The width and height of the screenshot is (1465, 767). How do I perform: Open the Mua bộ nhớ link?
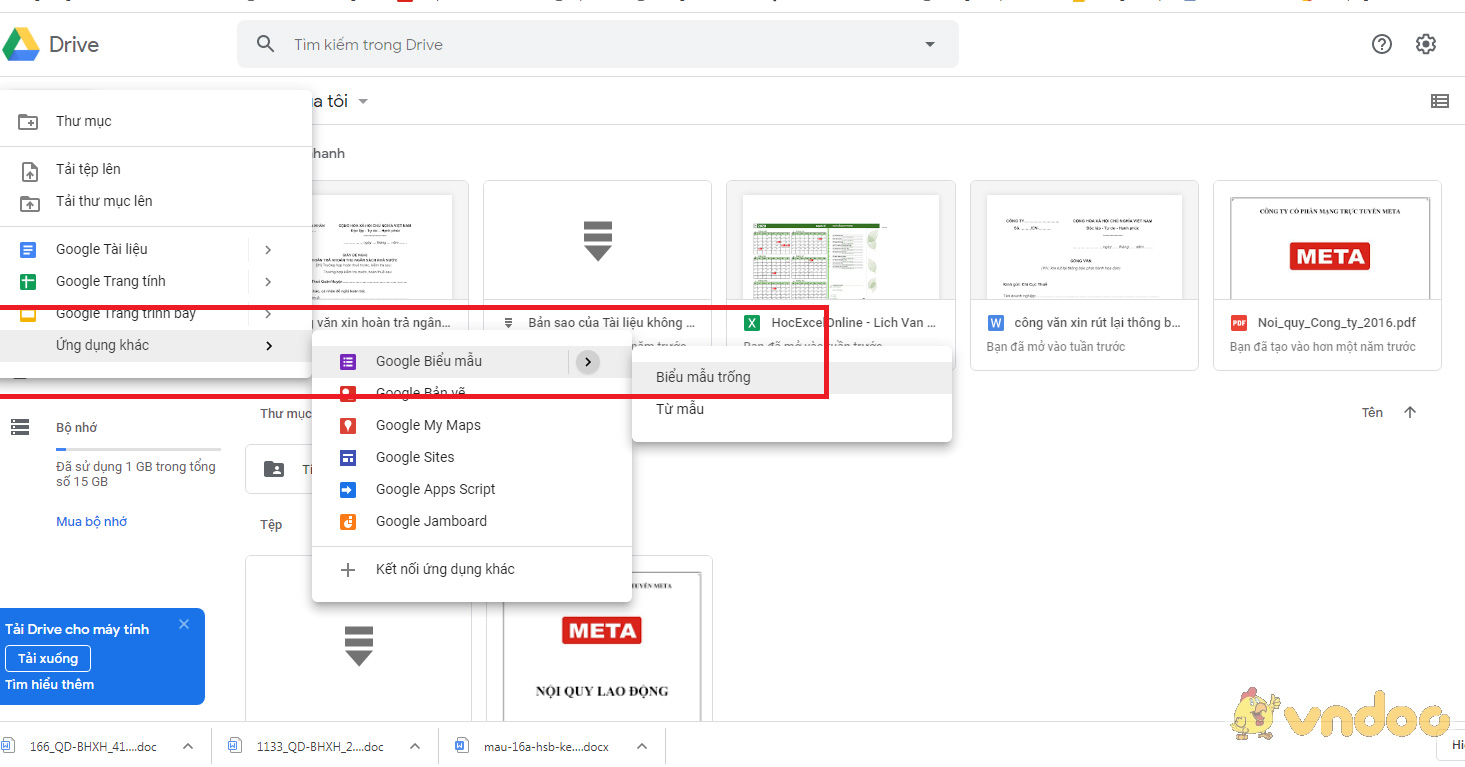[x=90, y=521]
